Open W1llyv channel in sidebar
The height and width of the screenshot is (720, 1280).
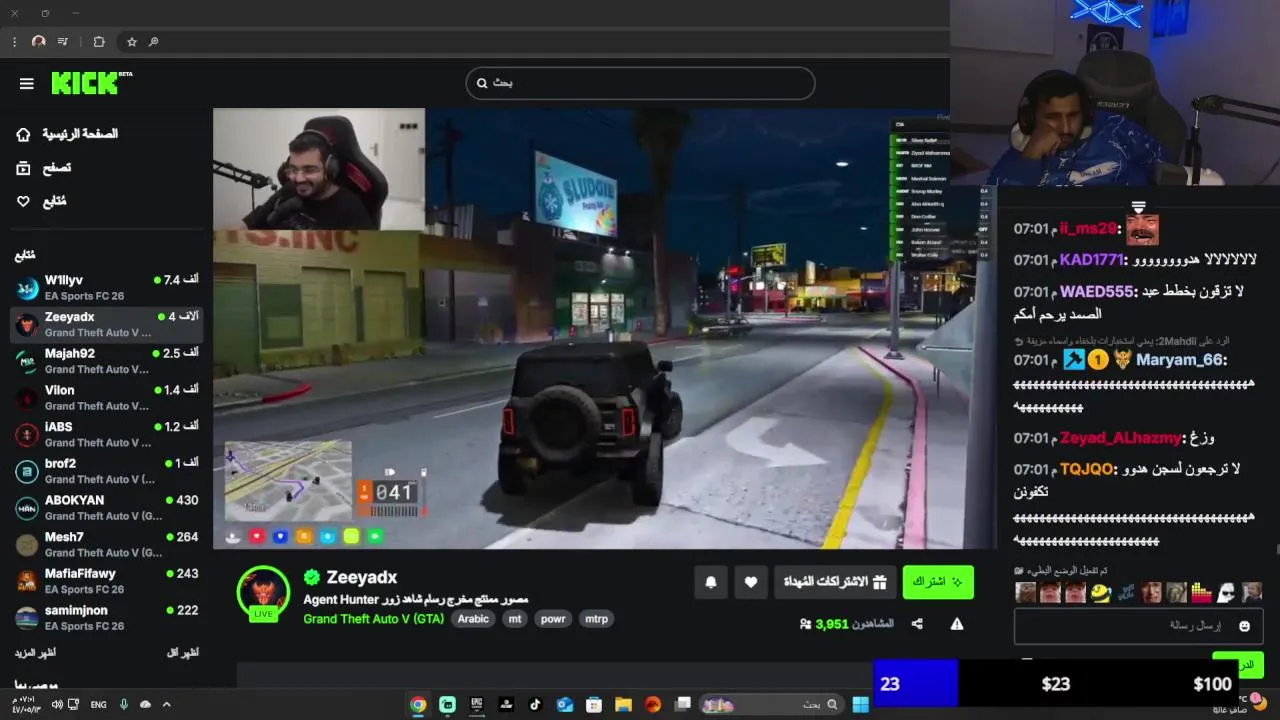point(106,288)
